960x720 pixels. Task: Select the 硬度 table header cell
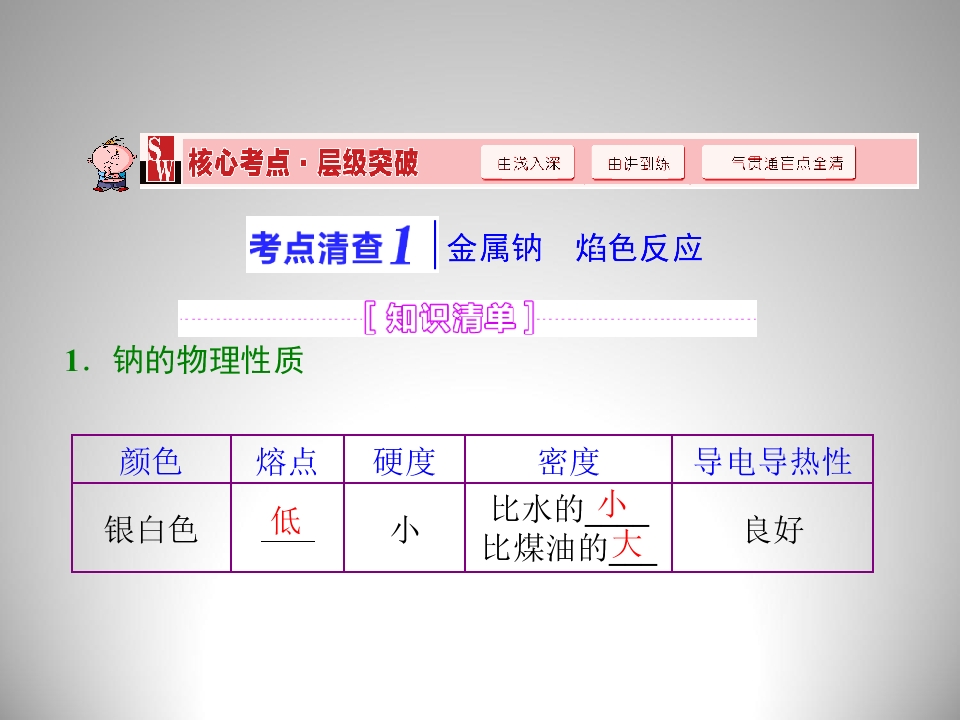[404, 461]
